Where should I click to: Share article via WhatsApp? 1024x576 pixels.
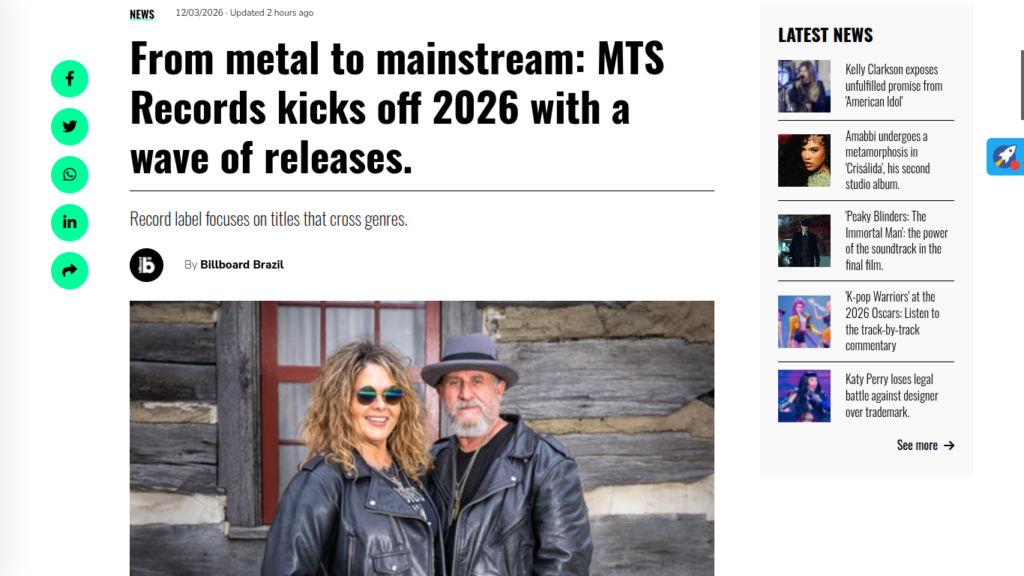[x=70, y=175]
